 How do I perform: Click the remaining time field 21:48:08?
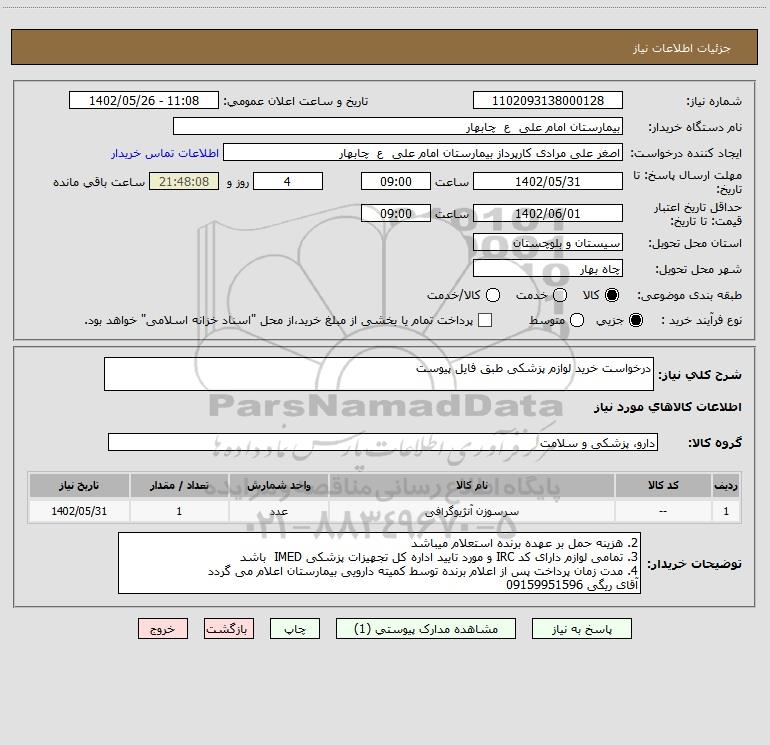(184, 181)
